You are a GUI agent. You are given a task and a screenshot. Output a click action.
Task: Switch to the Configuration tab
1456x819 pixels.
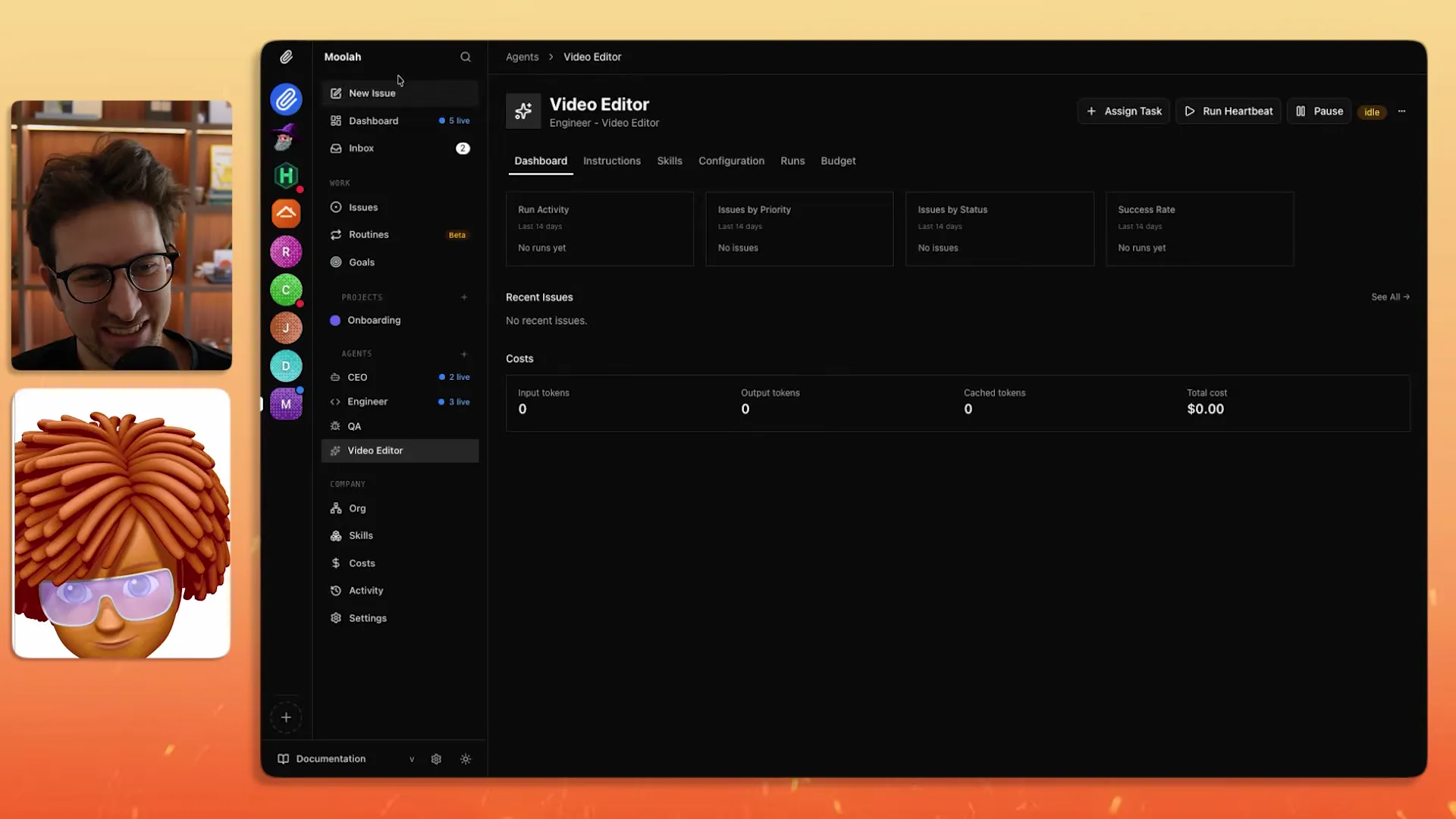click(x=731, y=161)
